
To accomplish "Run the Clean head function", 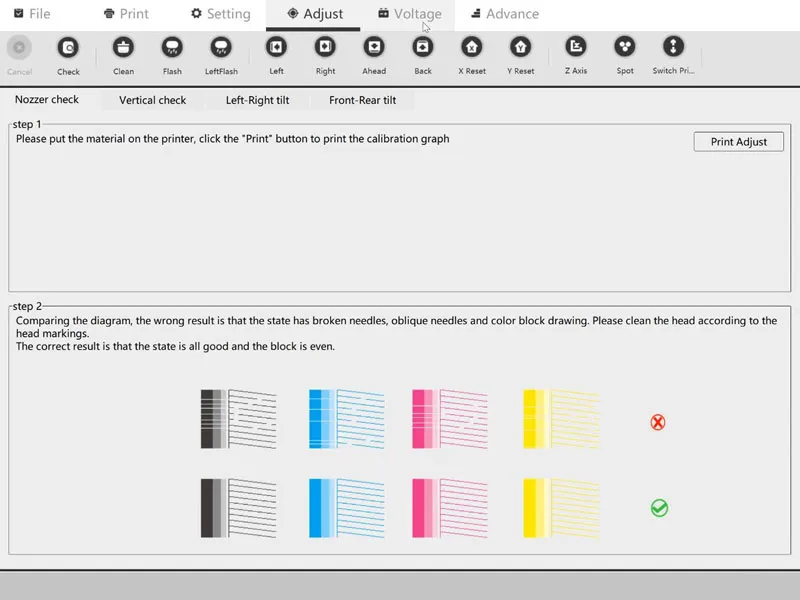I will (123, 47).
